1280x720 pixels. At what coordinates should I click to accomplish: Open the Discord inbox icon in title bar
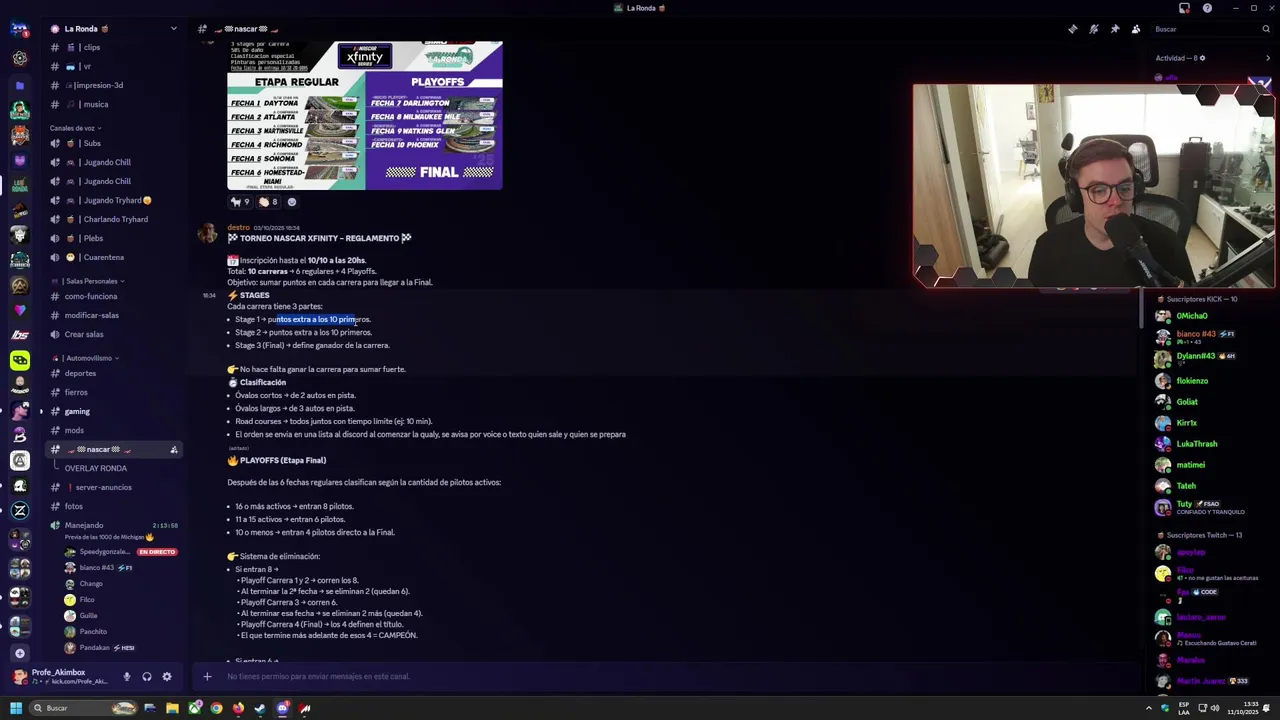tap(1185, 8)
